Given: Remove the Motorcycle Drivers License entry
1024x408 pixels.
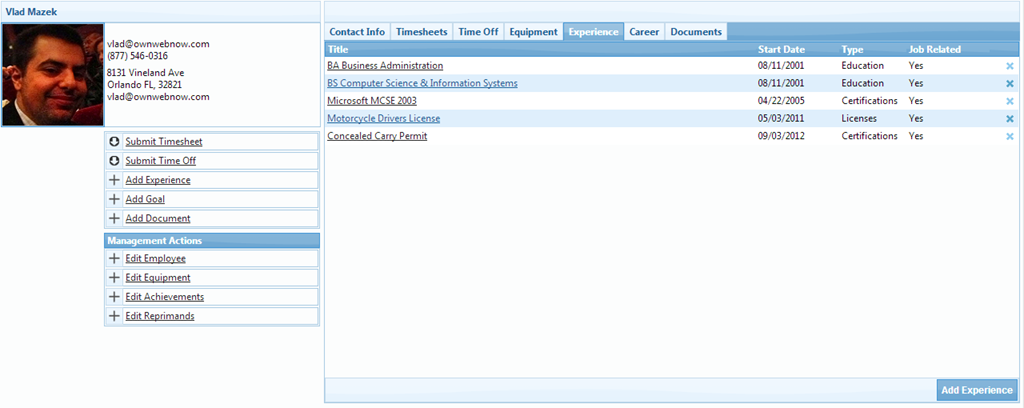Looking at the screenshot, I should (x=1009, y=119).
